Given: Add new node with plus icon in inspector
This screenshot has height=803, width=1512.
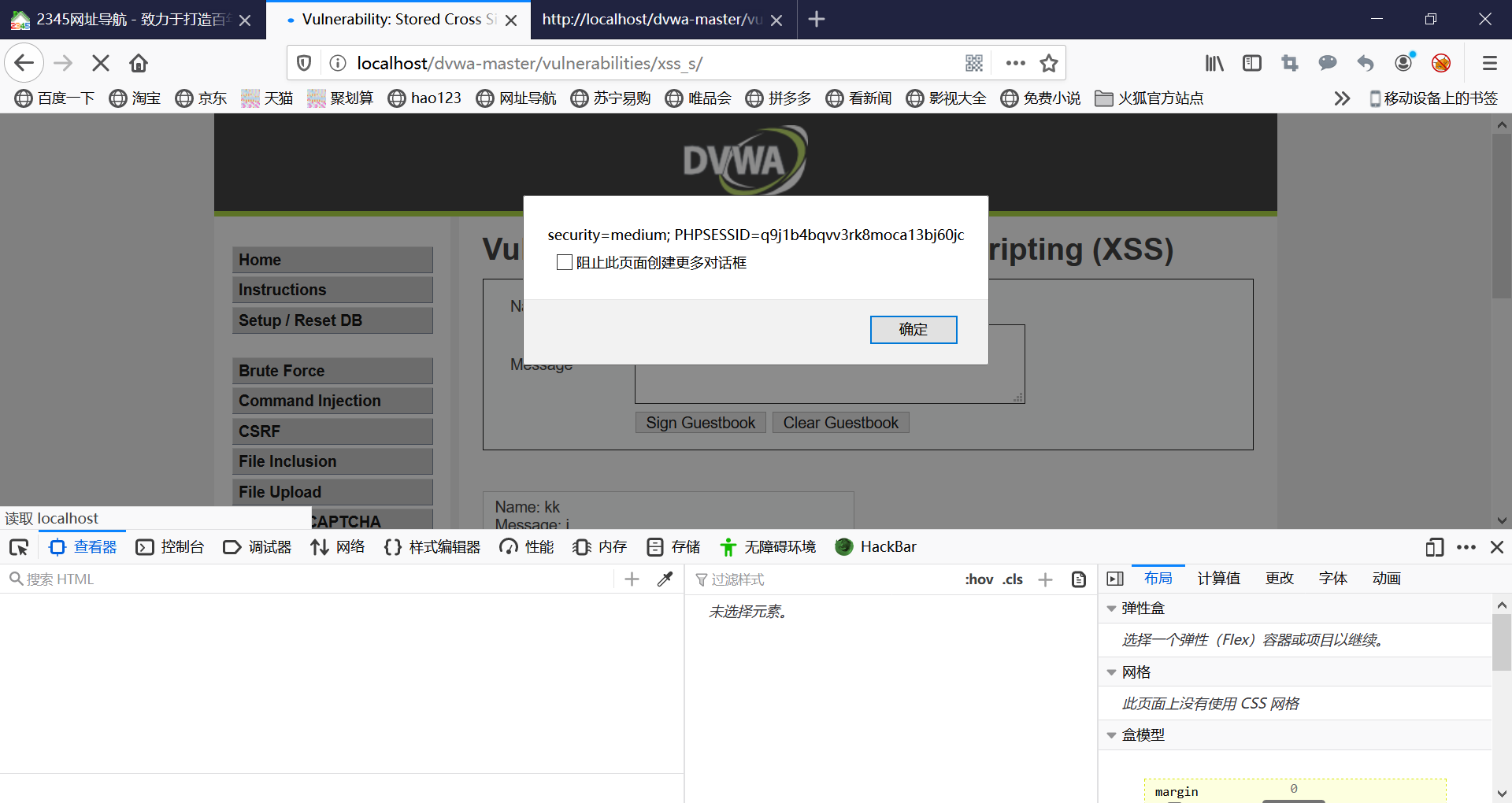Looking at the screenshot, I should point(632,579).
